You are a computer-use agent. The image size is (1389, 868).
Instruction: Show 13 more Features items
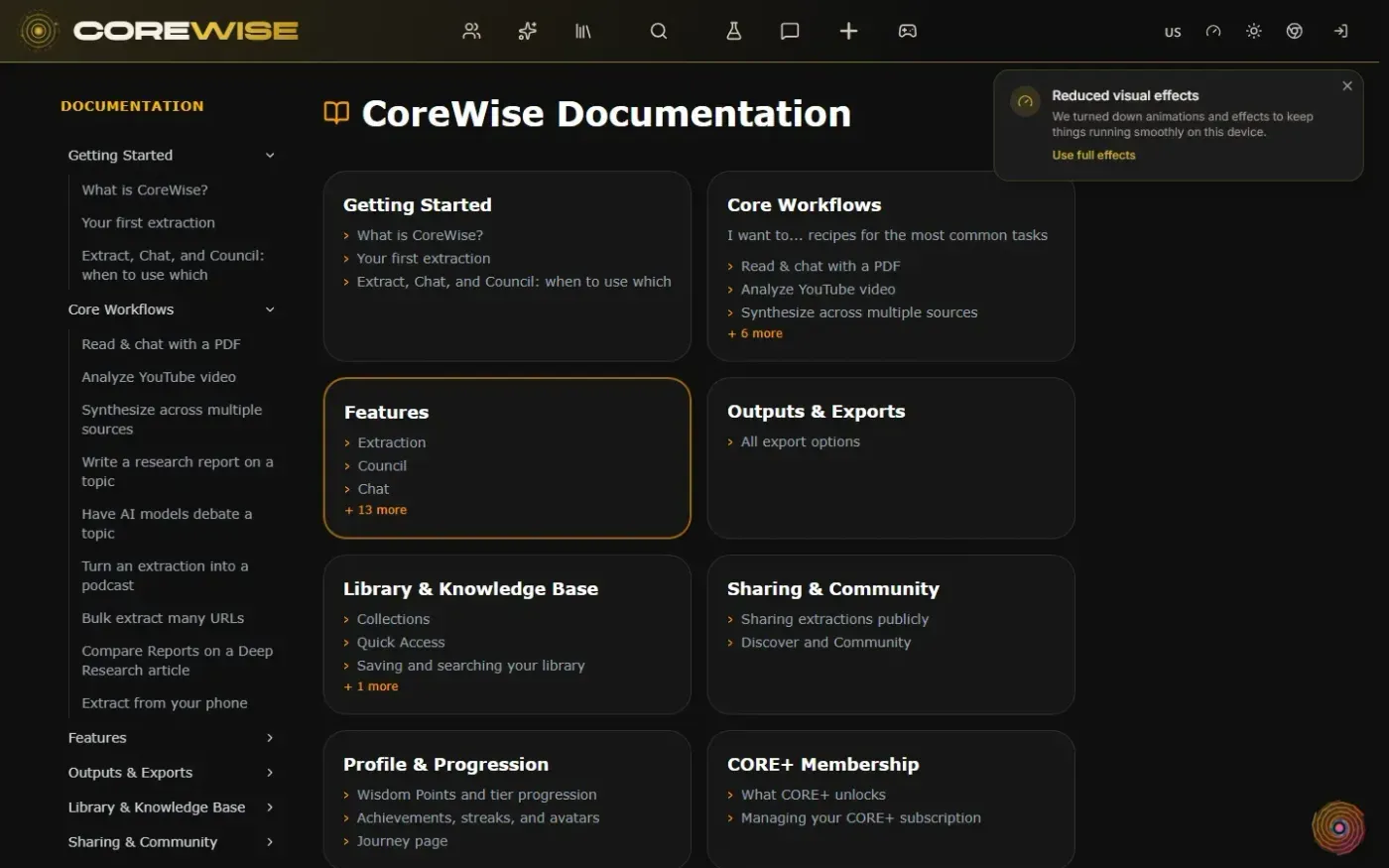[x=376, y=510]
